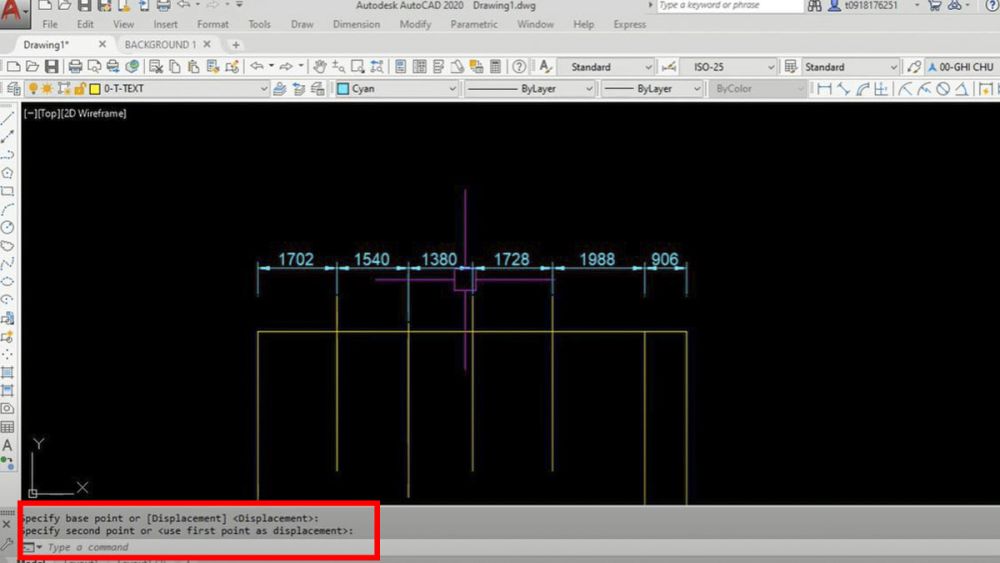Open Layer Properties Manager icon
This screenshot has width=1000, height=563.
(13, 89)
